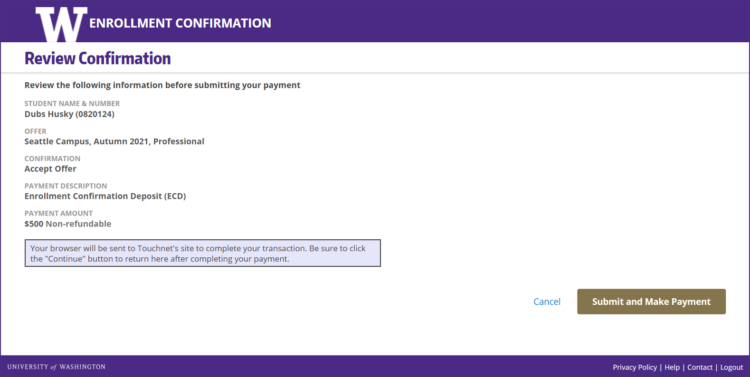Cancel the payment confirmation

tap(547, 302)
